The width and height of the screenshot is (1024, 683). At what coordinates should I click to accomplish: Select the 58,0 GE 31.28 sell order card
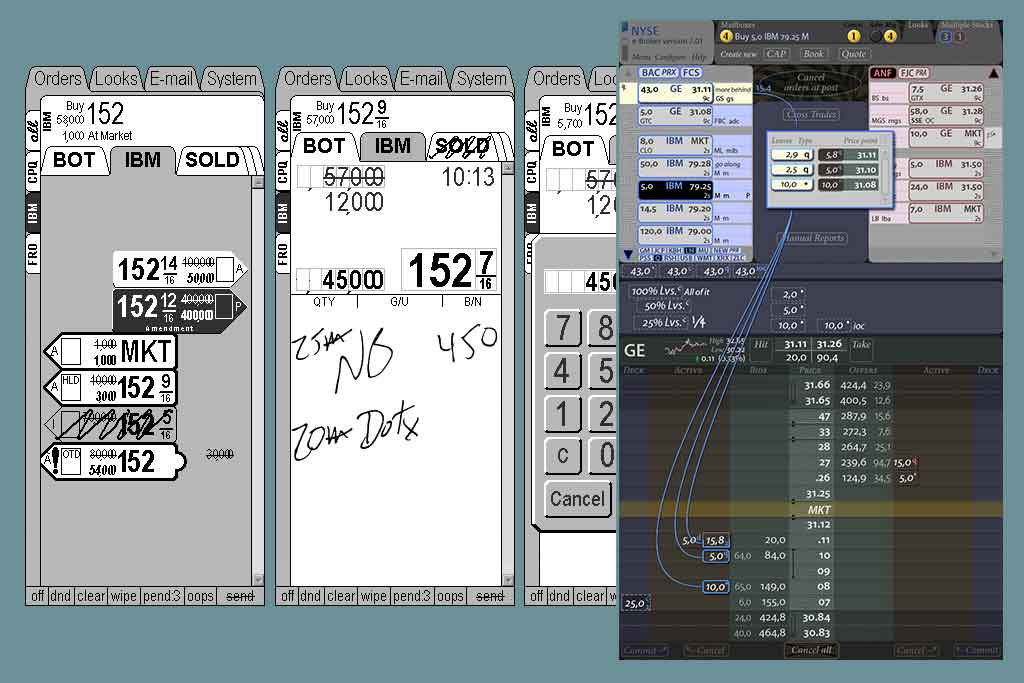[946, 115]
